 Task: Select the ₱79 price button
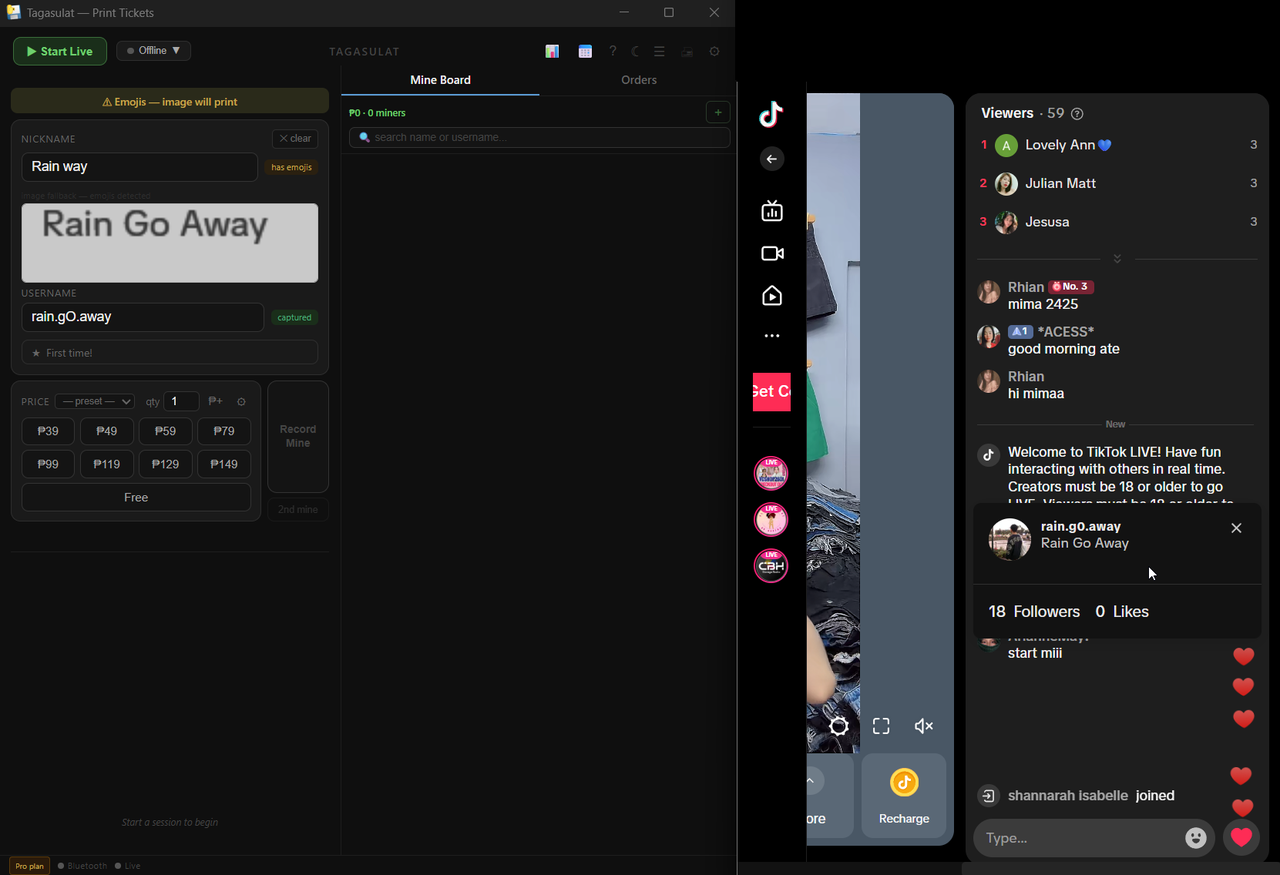click(x=224, y=431)
